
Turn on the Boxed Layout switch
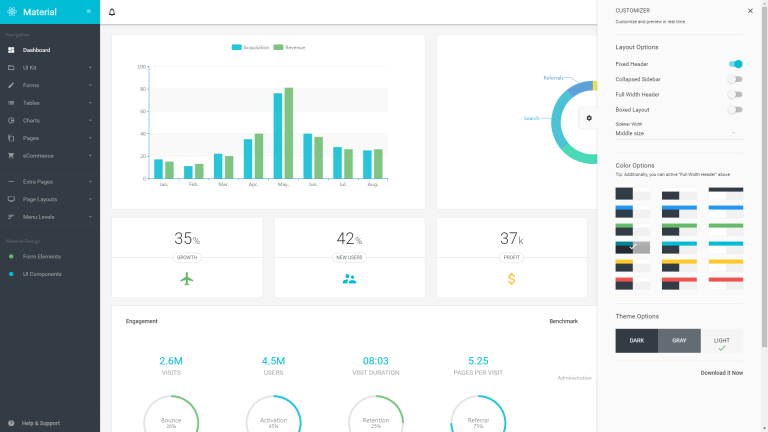pos(735,110)
